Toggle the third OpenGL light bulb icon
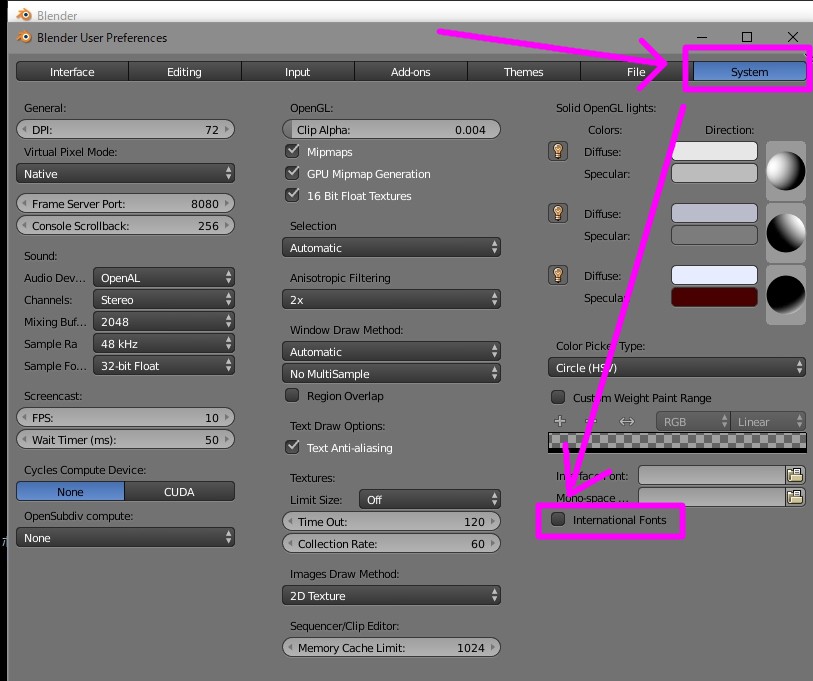 coord(558,275)
